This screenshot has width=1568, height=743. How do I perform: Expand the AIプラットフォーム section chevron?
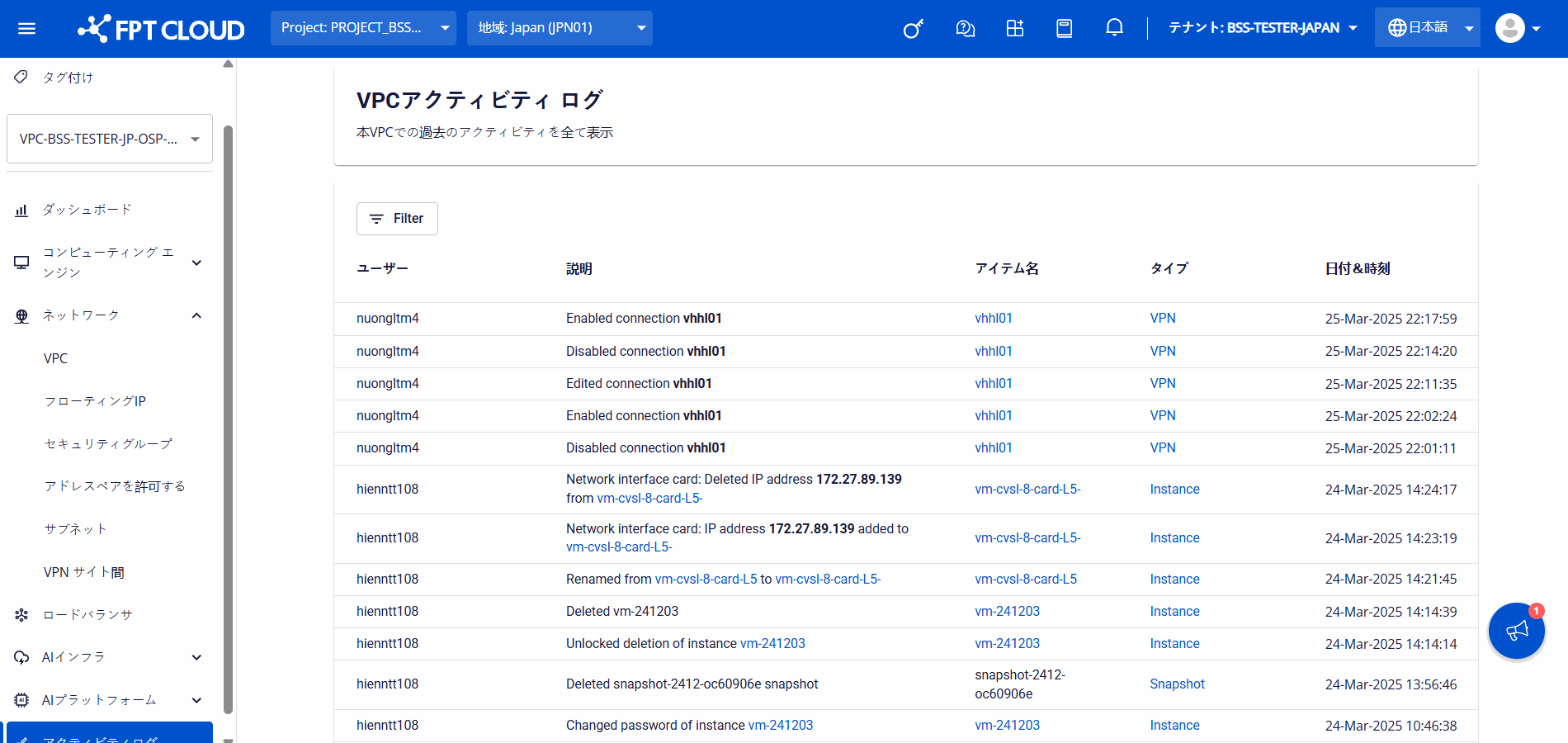coord(196,700)
